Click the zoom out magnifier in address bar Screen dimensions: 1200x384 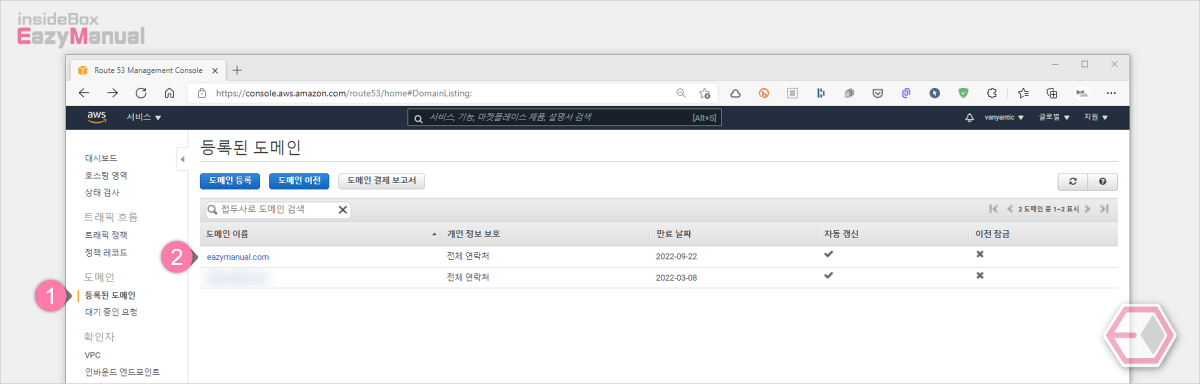point(681,92)
